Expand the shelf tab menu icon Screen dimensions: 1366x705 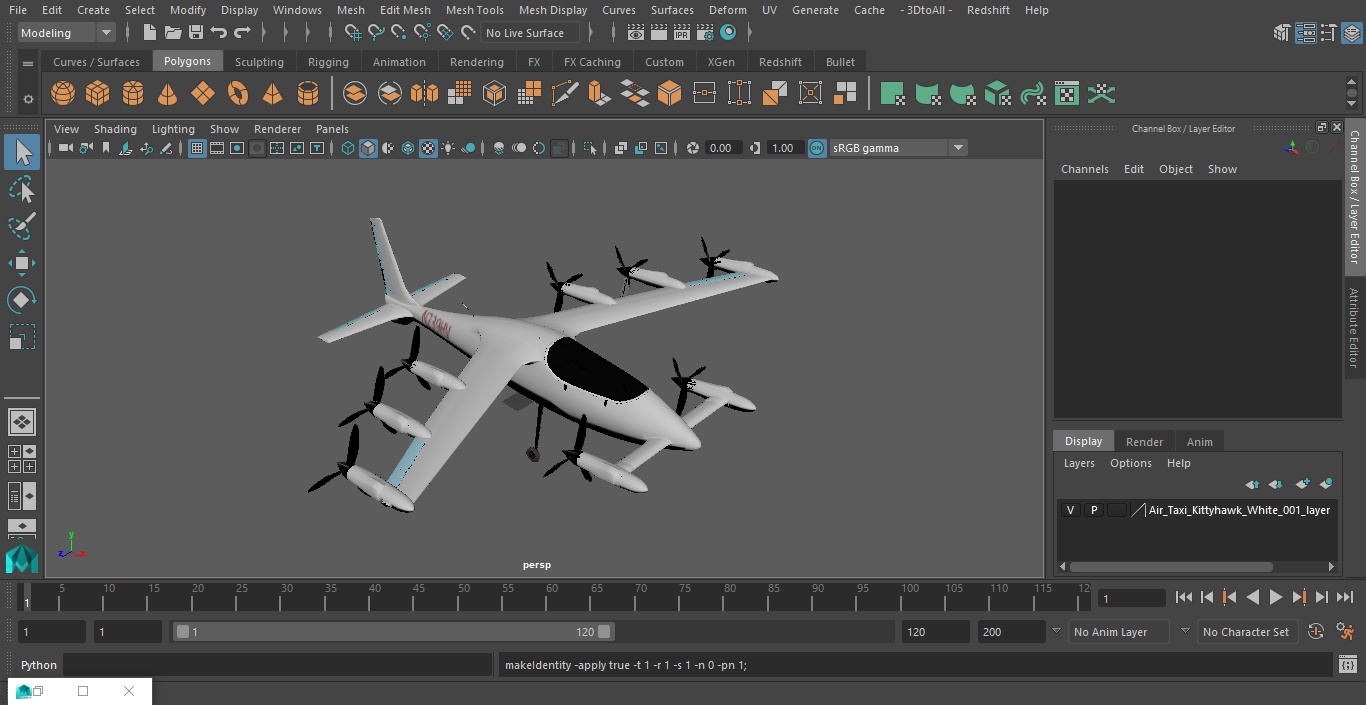click(x=28, y=63)
